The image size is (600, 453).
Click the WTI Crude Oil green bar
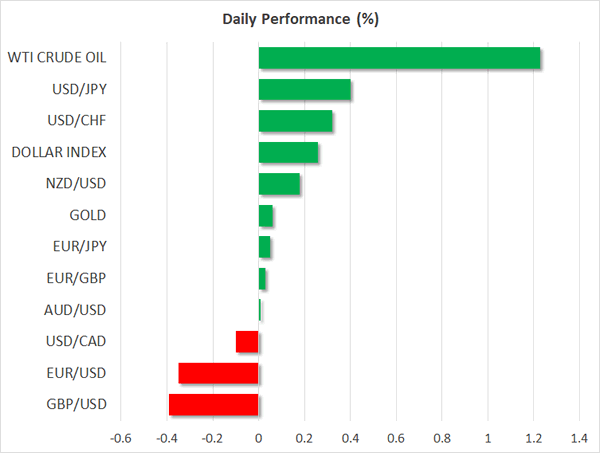point(399,58)
